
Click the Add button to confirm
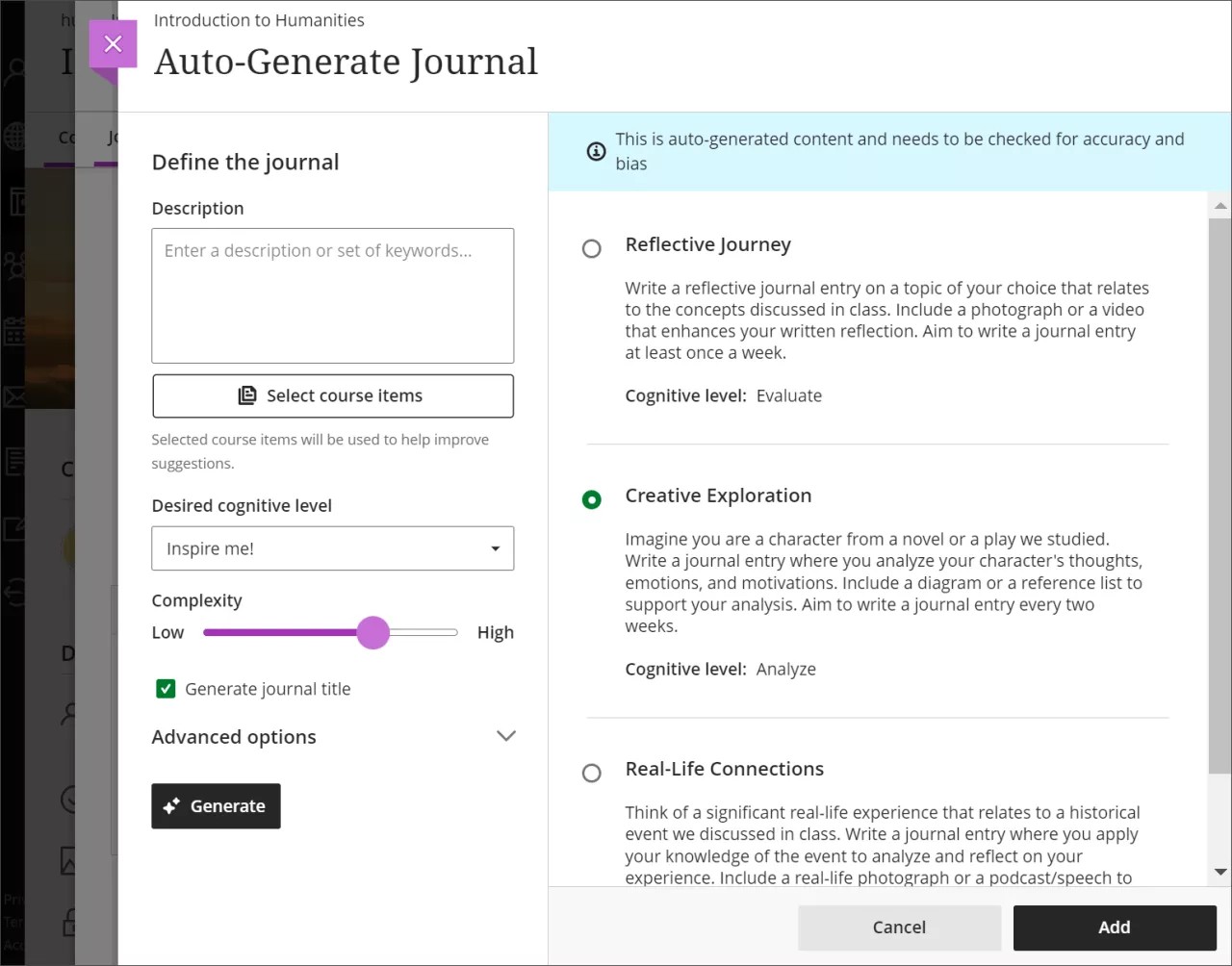coord(1114,927)
